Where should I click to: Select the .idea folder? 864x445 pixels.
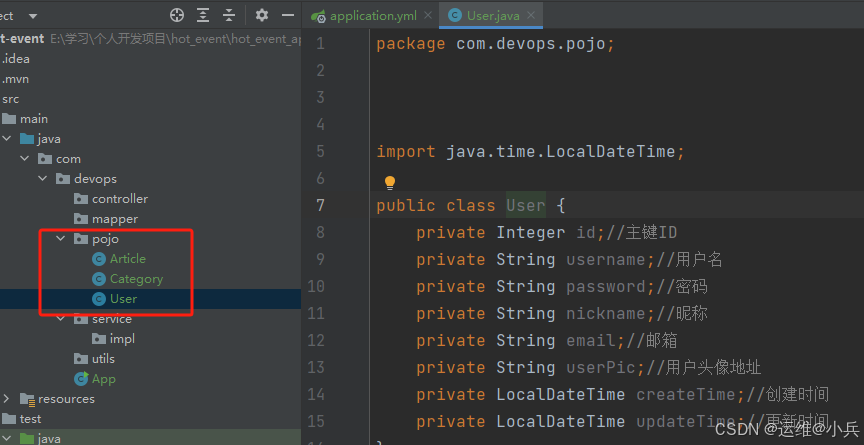click(15, 59)
